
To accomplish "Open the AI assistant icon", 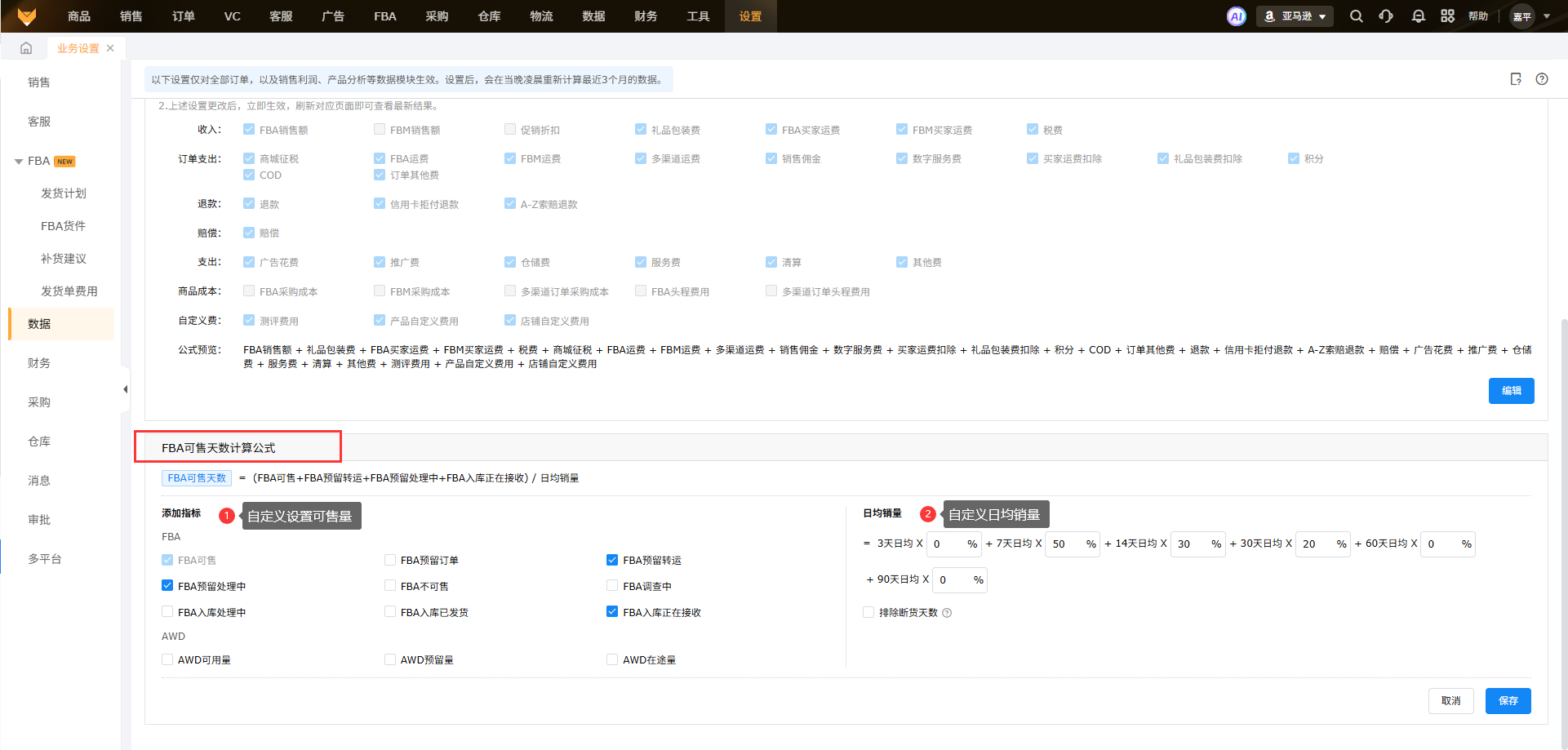I will 1237,16.
